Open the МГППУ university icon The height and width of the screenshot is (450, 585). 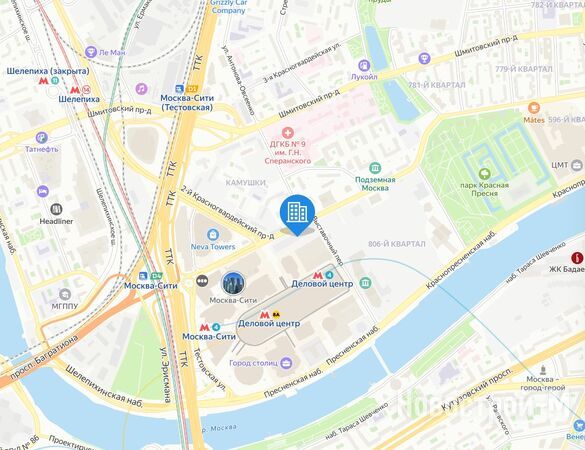point(65,294)
